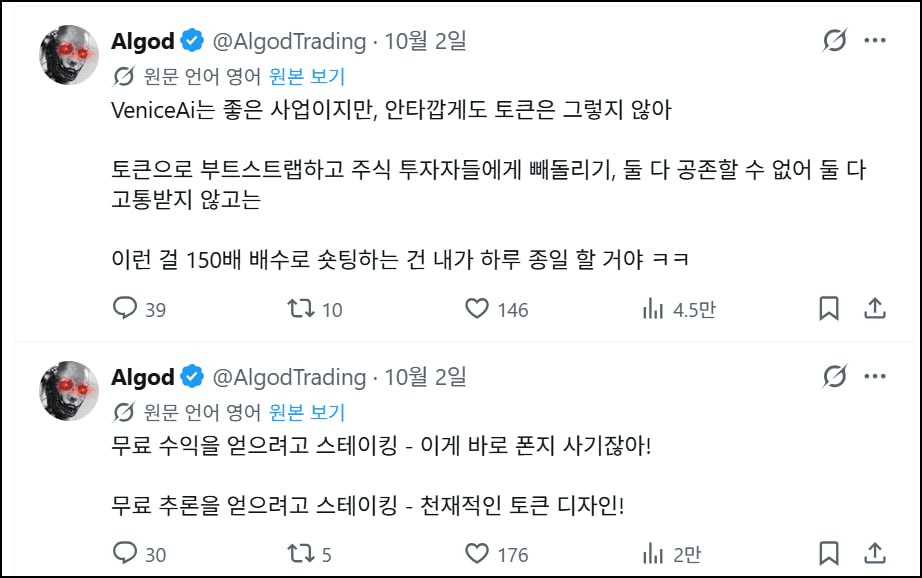Share the first Algod tweet
The image size is (922, 578).
click(x=874, y=308)
